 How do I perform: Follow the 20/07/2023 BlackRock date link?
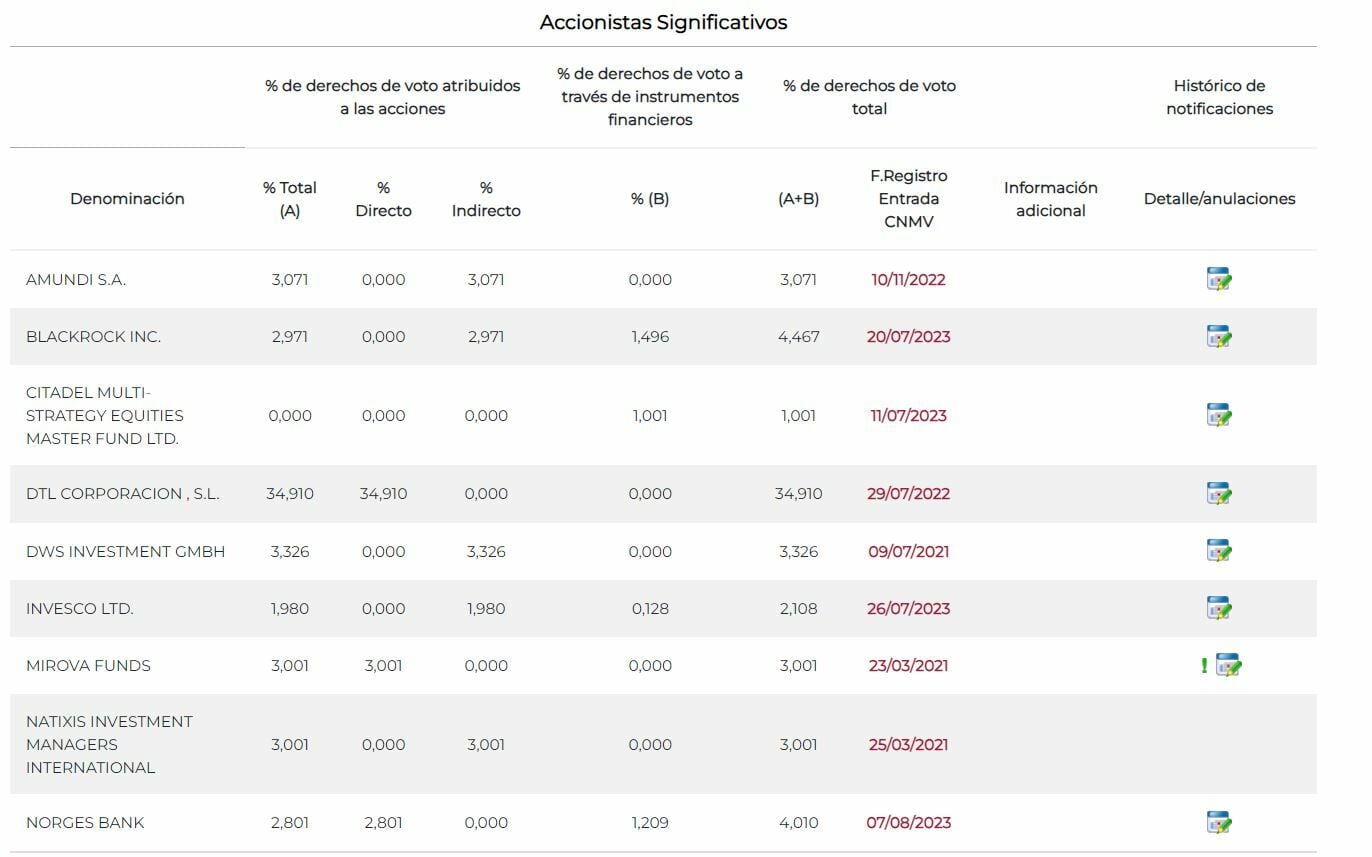pos(908,337)
